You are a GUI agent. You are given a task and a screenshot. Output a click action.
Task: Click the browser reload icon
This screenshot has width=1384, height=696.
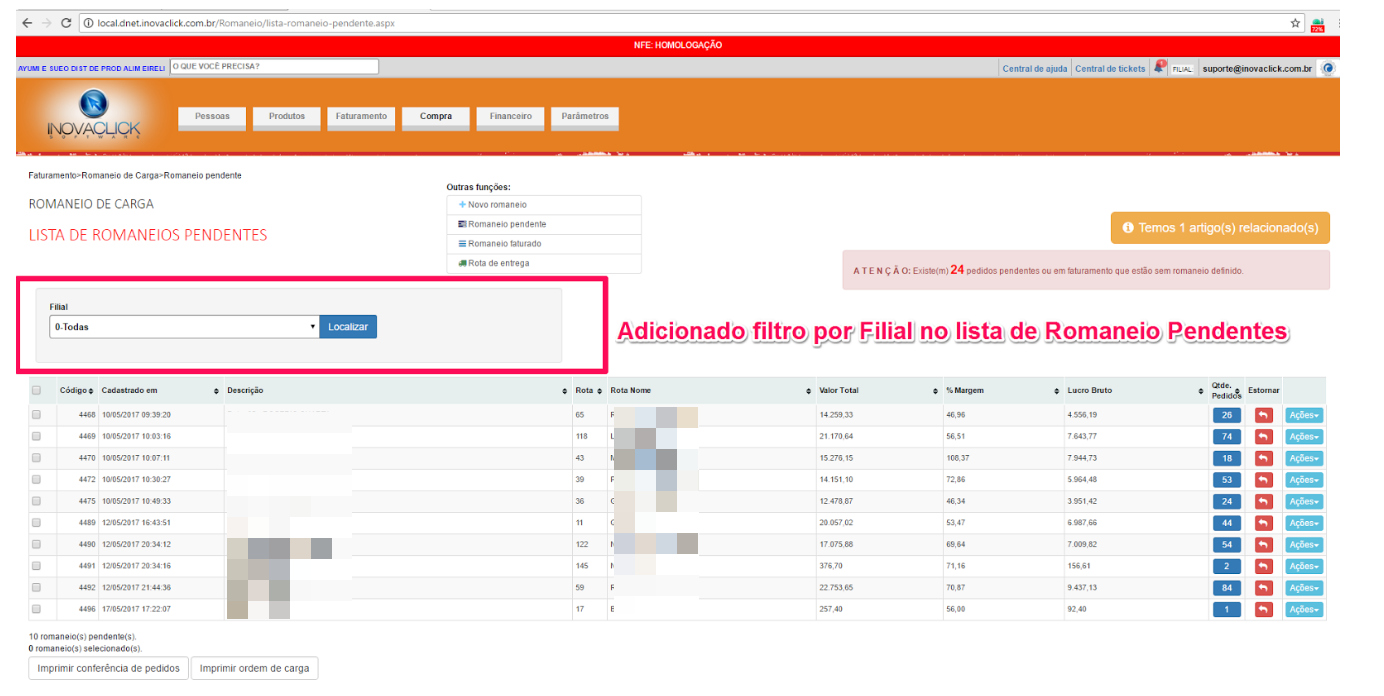[x=66, y=22]
